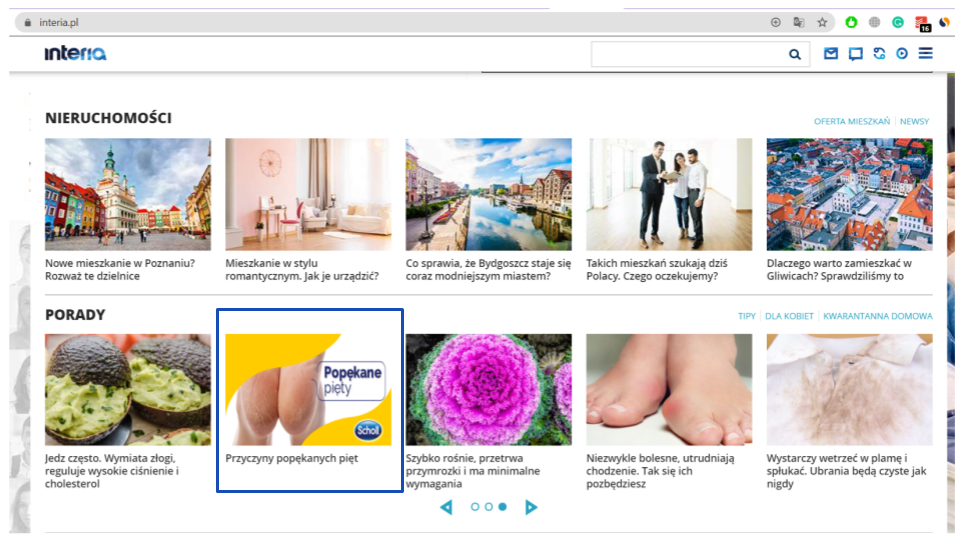Open the Bydgoszcz river thumbnail
The width and height of the screenshot is (960, 540).
(x=489, y=194)
